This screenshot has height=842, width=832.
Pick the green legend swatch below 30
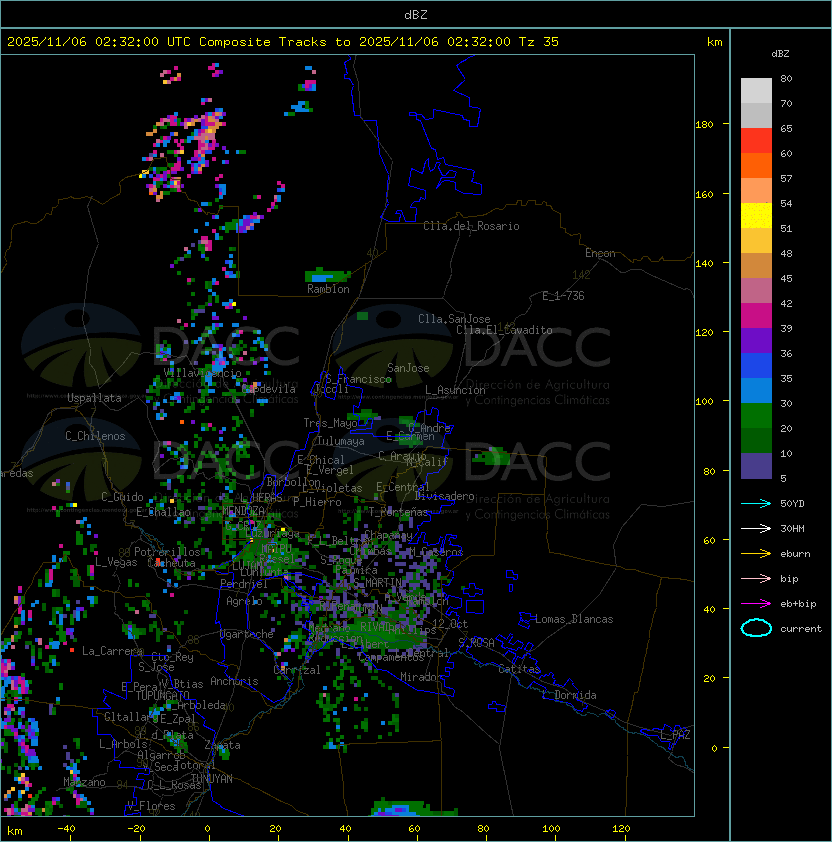(x=756, y=416)
